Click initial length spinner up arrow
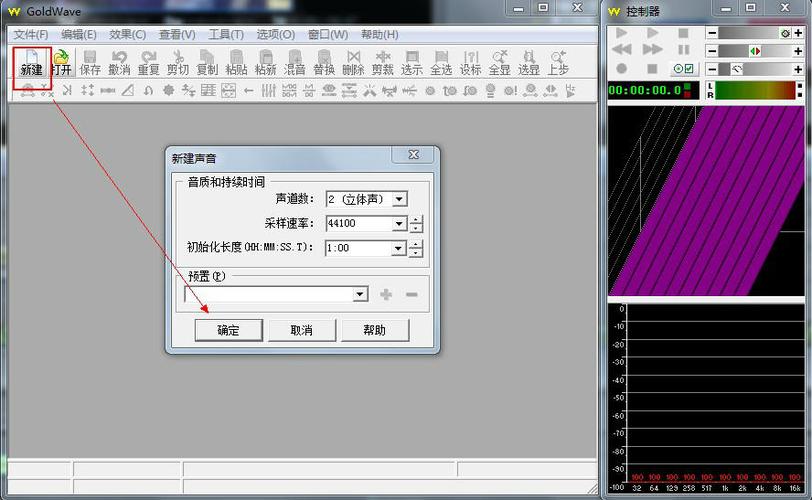The height and width of the screenshot is (500, 812). tap(416, 244)
